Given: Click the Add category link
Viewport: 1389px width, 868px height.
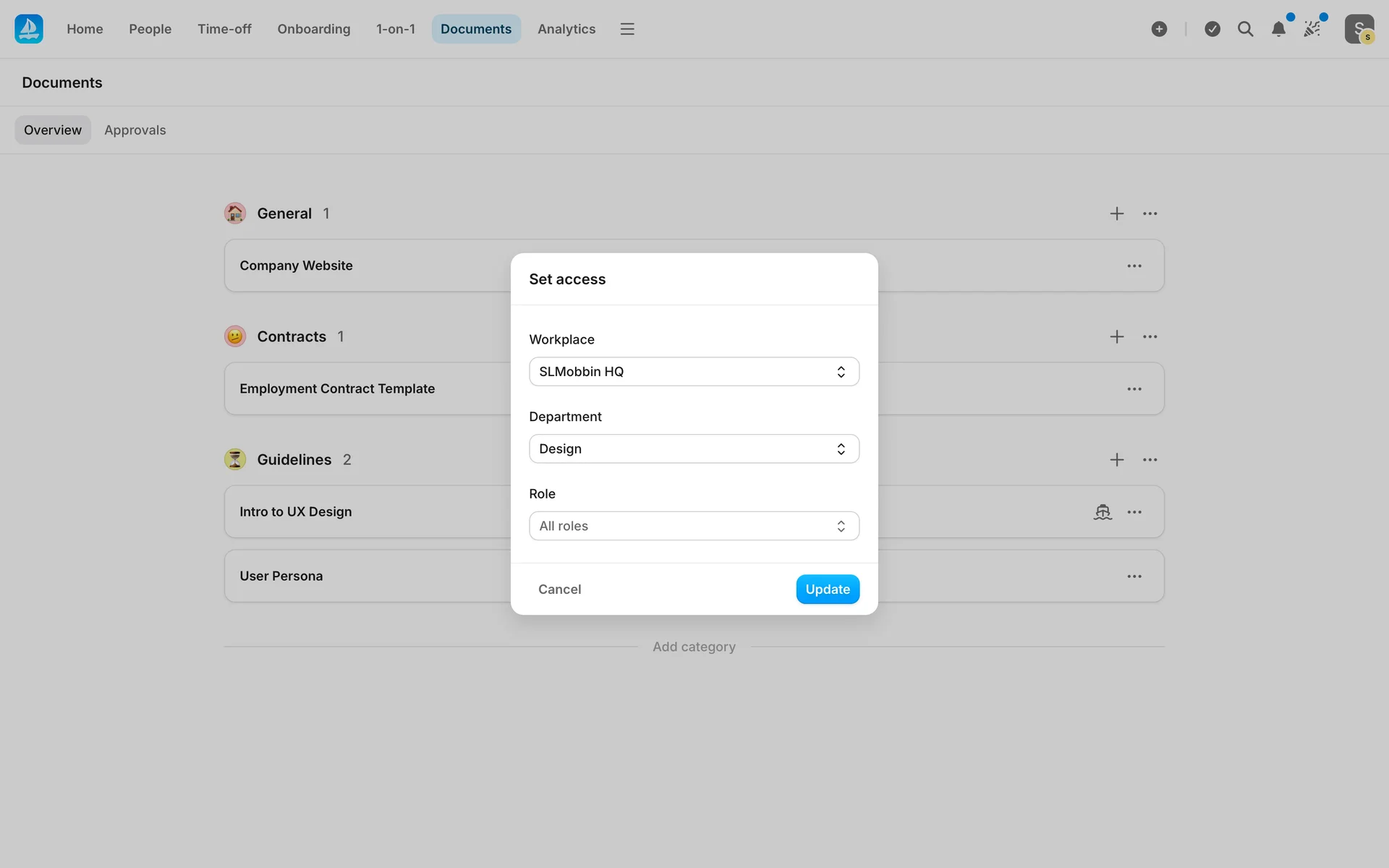Looking at the screenshot, I should [694, 647].
